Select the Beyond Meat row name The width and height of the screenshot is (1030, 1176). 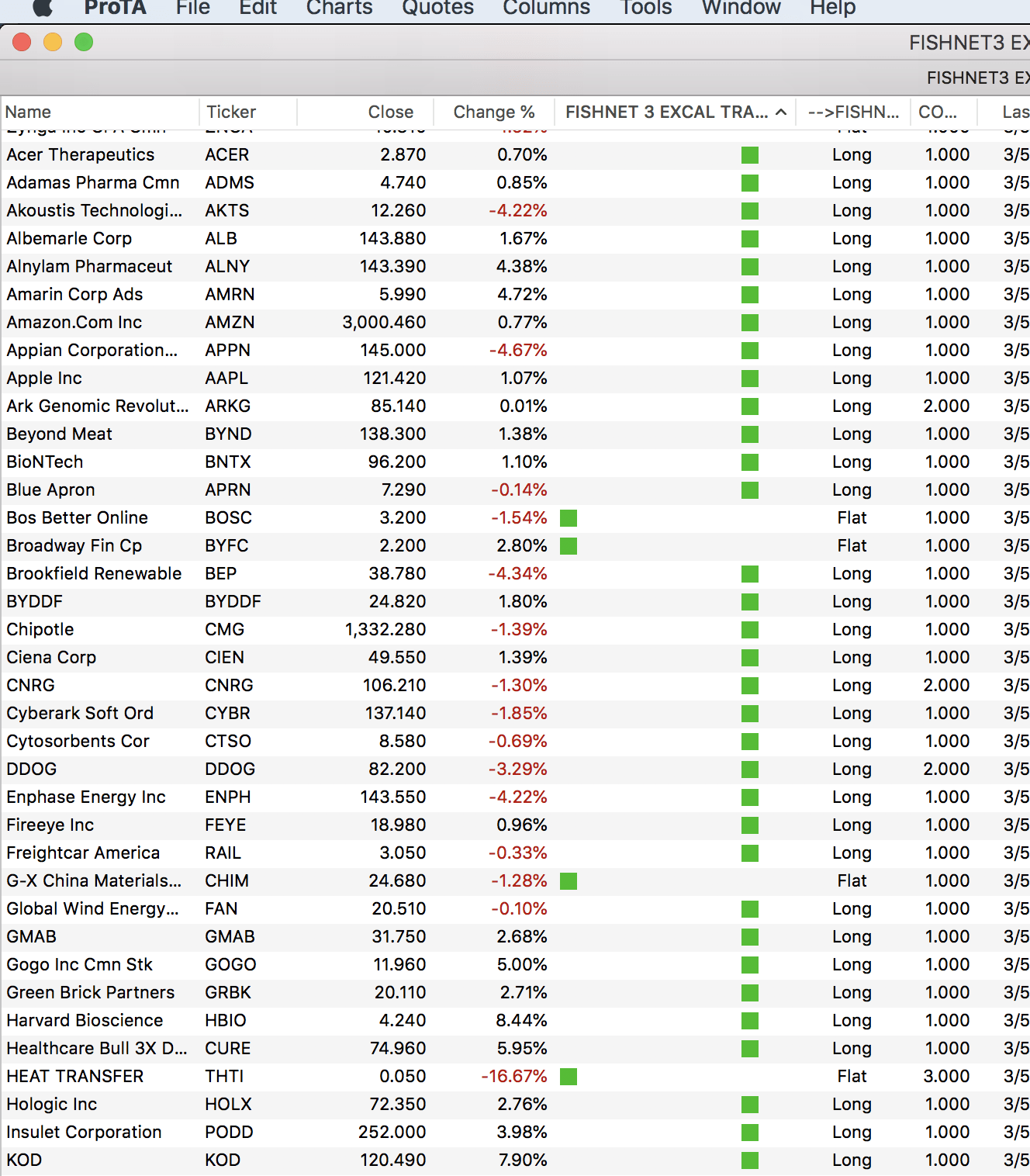(x=59, y=434)
